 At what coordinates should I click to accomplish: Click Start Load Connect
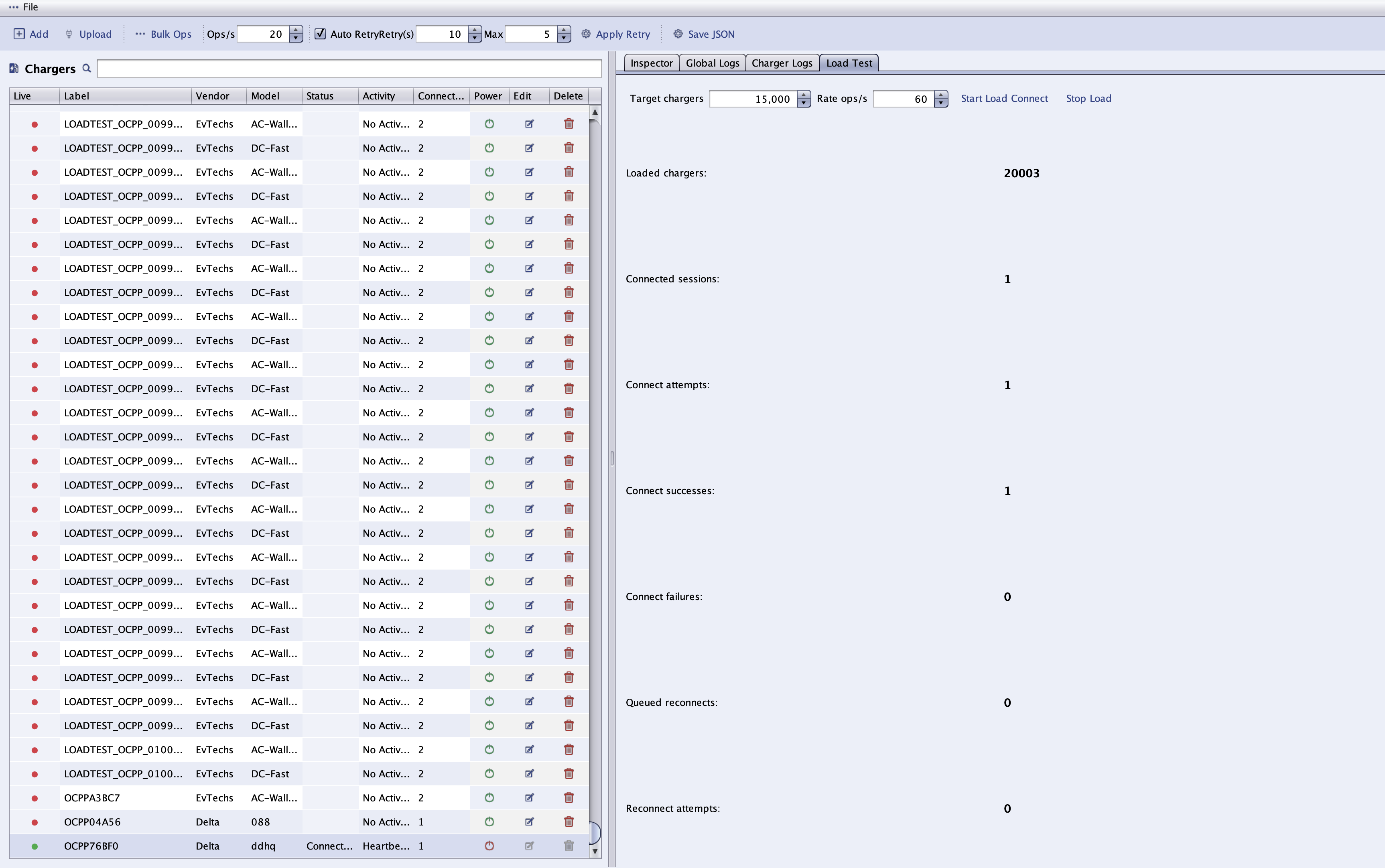pyautogui.click(x=1004, y=98)
